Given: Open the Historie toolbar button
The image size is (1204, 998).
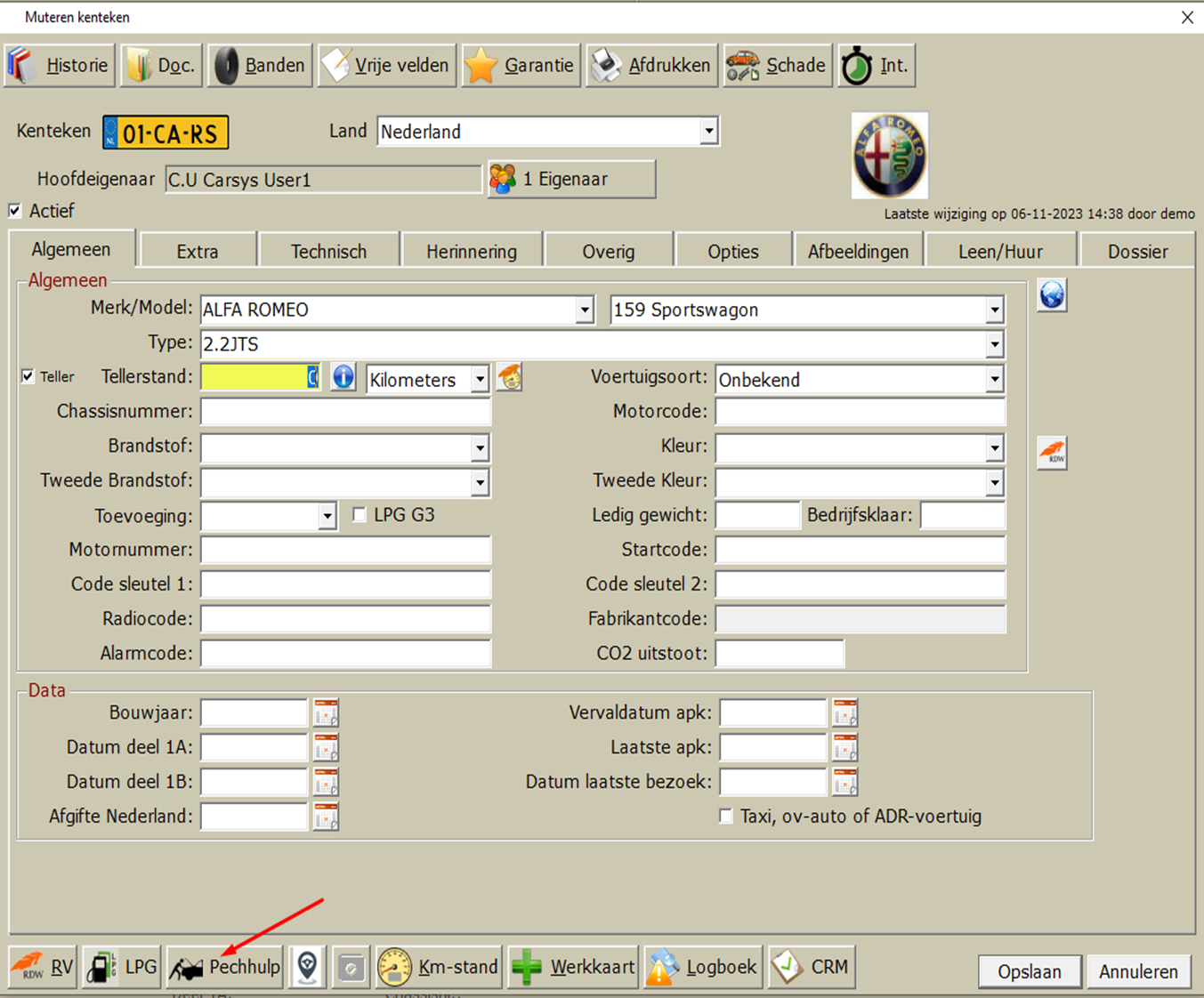Looking at the screenshot, I should [60, 65].
